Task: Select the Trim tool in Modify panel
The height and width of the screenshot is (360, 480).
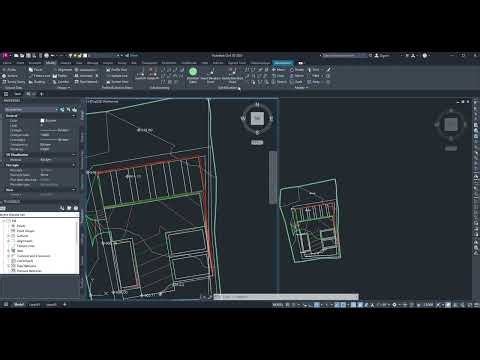Action: pyautogui.click(x=313, y=70)
